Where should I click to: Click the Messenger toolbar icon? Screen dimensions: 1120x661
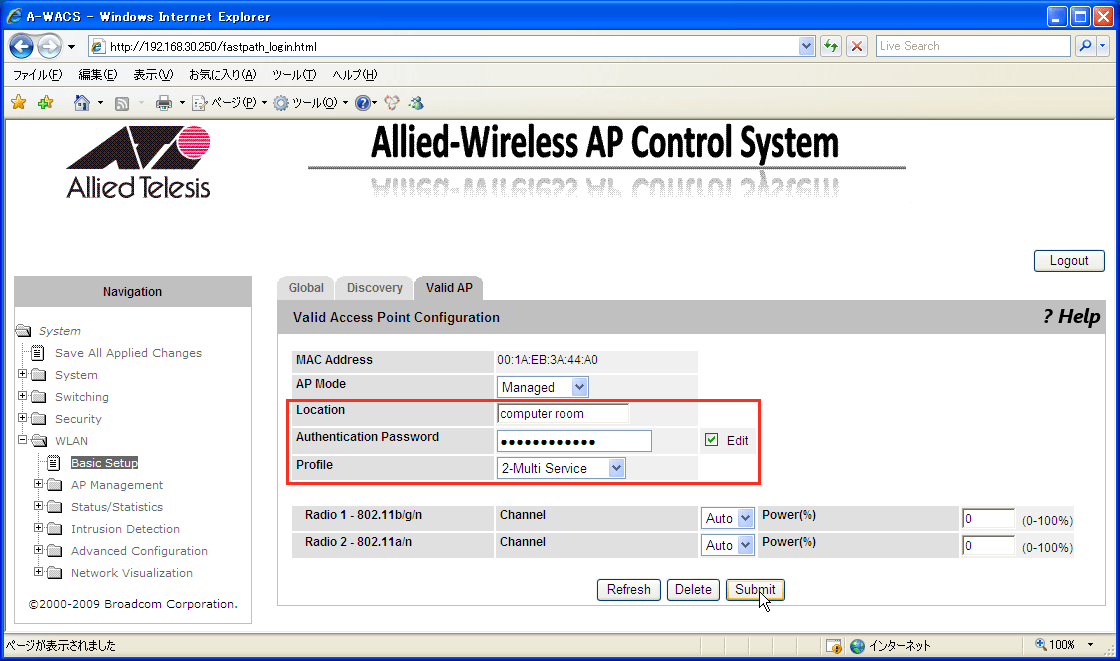[x=416, y=103]
